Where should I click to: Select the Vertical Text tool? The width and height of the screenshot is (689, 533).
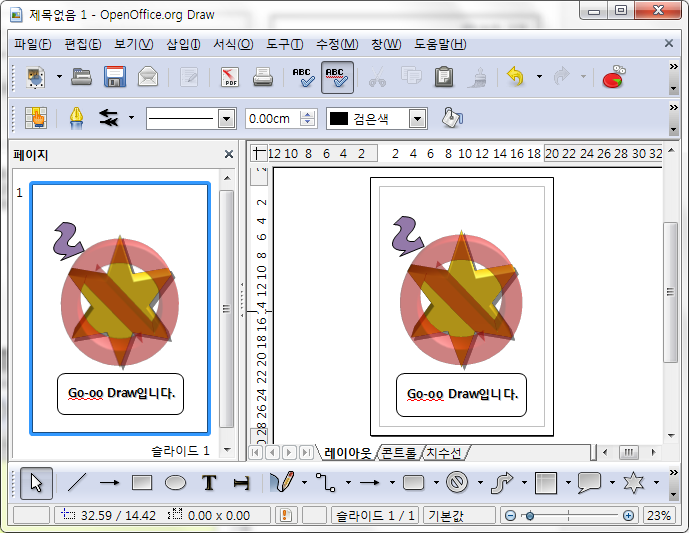(x=242, y=483)
